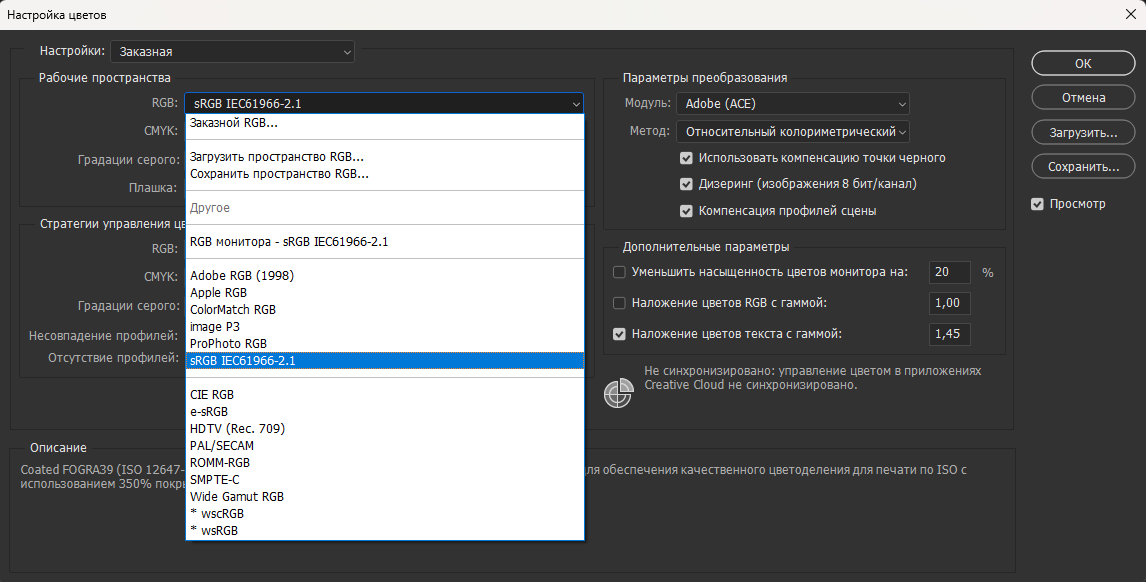Close the Настройка цветов dialog
This screenshot has width=1146, height=582.
coord(1130,15)
